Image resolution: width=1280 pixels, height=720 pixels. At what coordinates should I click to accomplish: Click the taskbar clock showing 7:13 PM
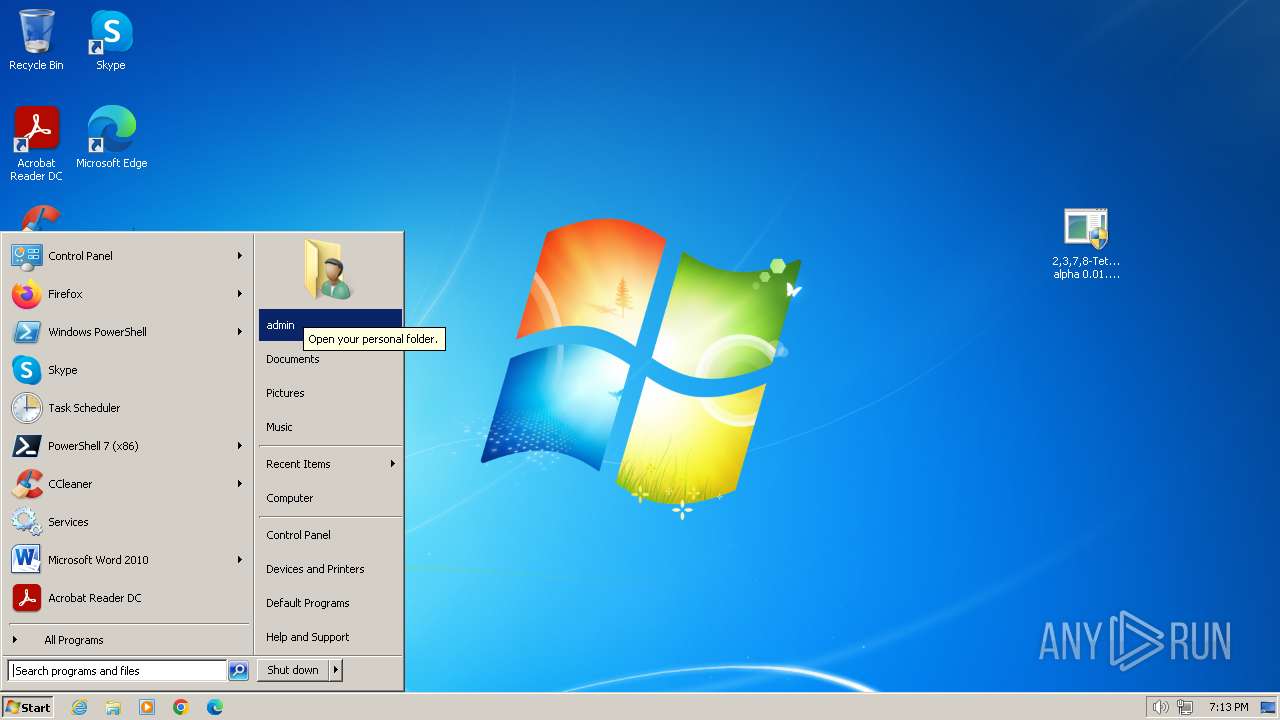pos(1228,707)
